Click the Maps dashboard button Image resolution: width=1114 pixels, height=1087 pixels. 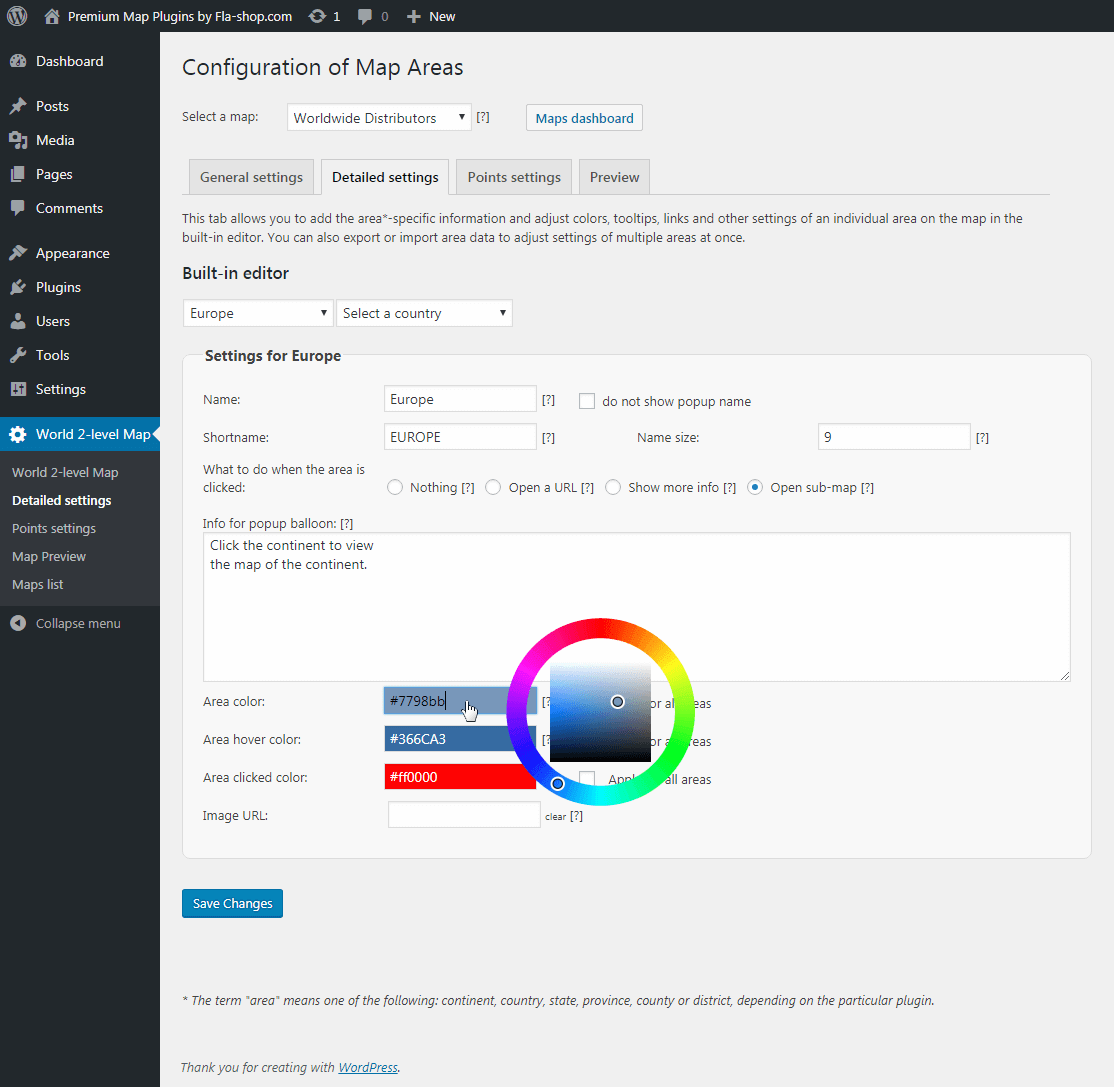click(585, 118)
